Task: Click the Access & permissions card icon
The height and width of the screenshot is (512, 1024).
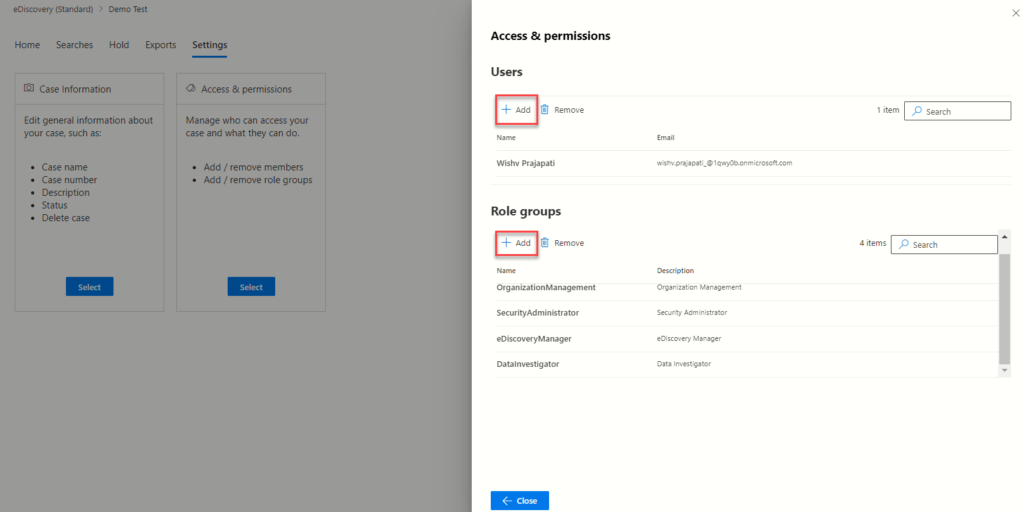Action: [x=191, y=88]
